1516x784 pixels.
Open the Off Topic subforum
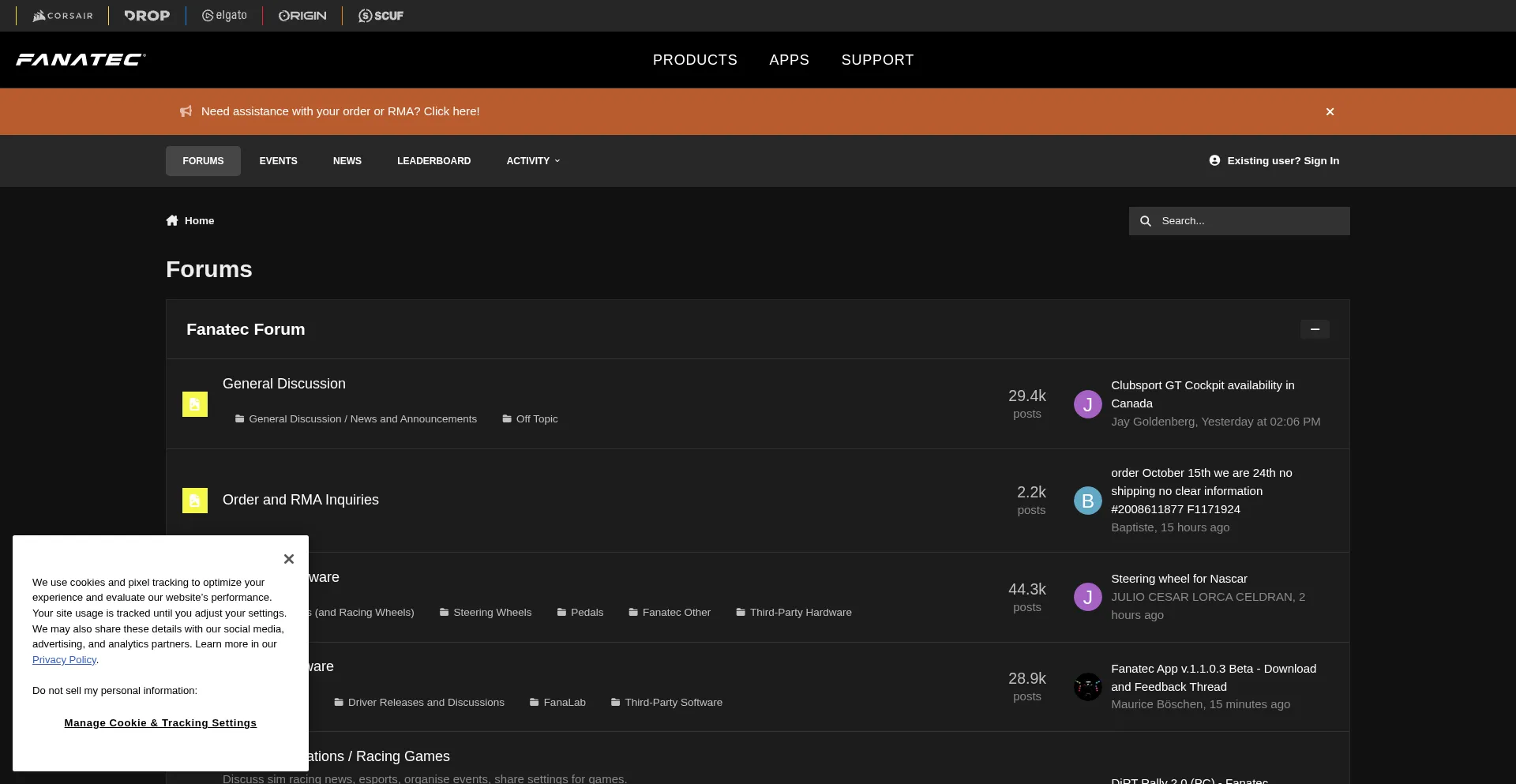536,419
